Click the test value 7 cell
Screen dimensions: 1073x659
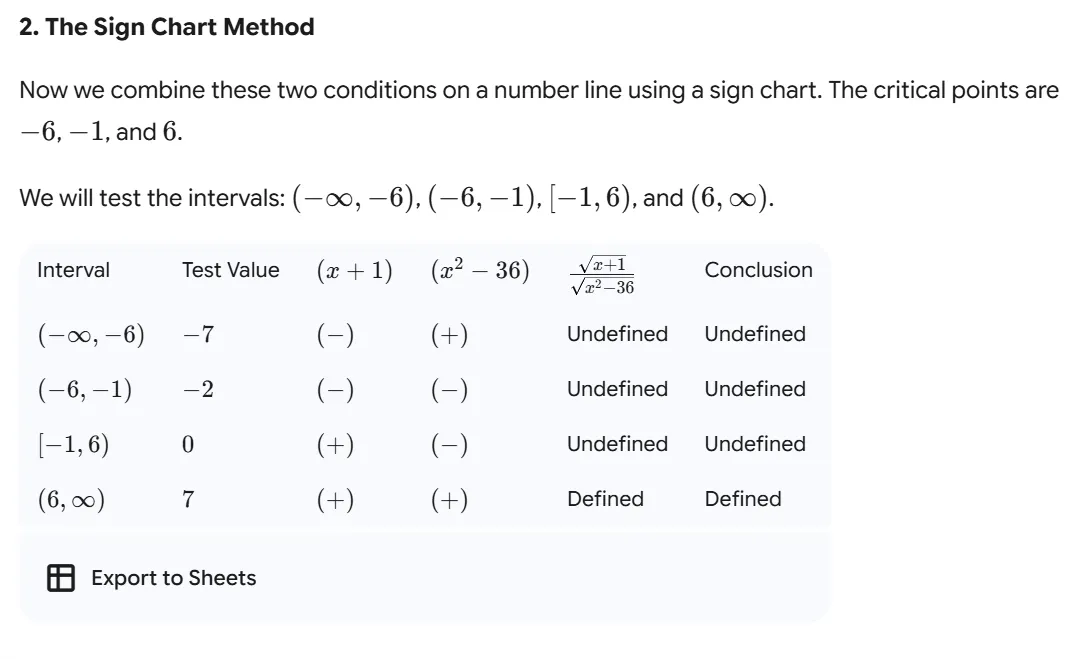click(x=188, y=500)
